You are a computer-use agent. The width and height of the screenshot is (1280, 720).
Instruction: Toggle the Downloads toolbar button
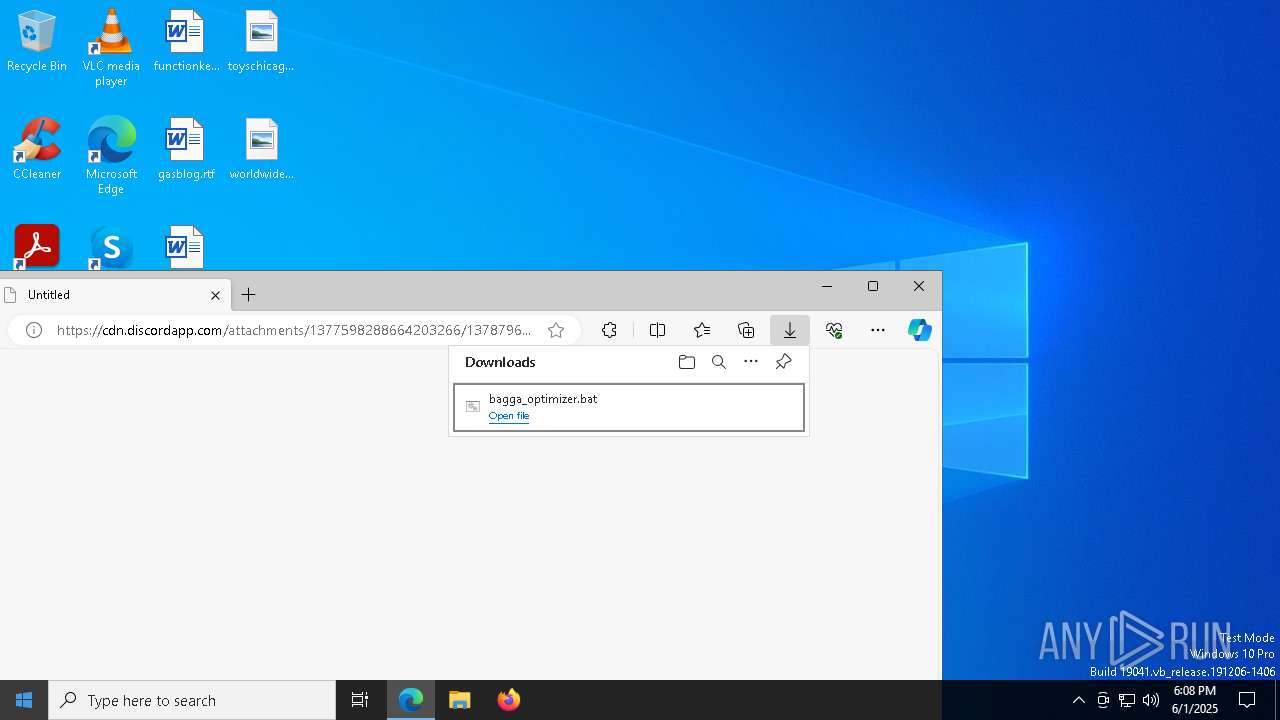point(790,330)
